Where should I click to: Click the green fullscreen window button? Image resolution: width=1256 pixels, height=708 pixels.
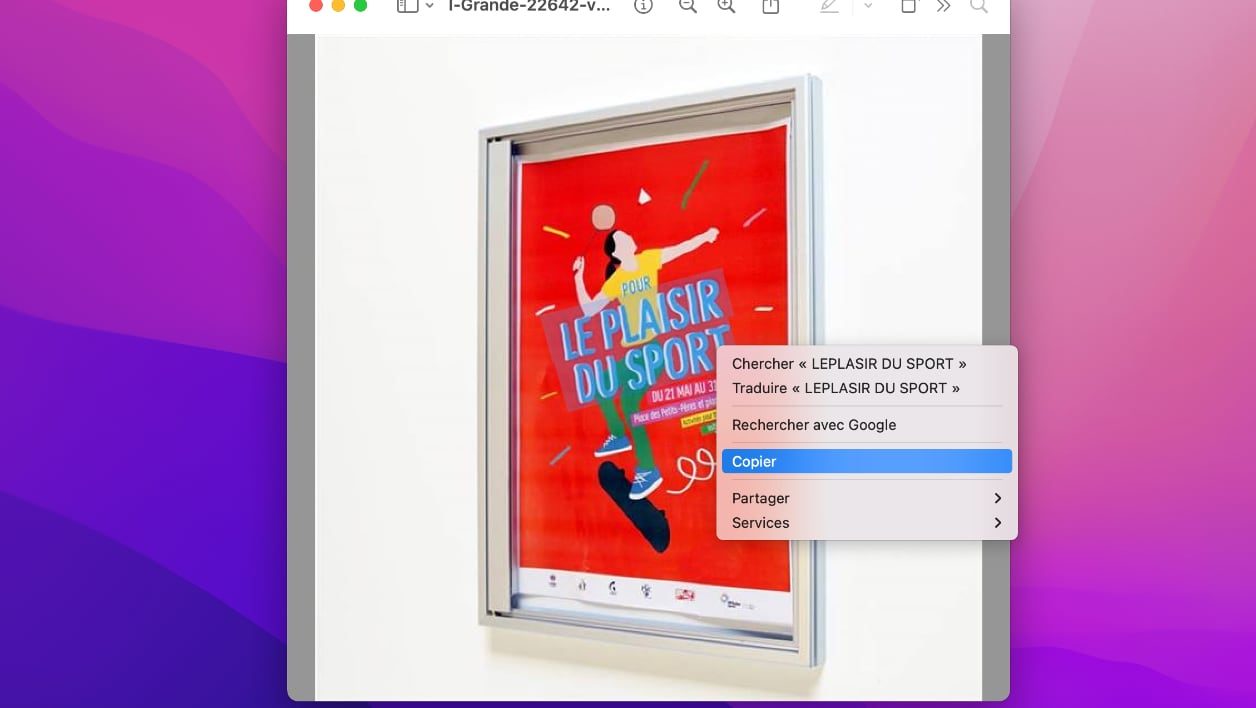click(x=360, y=5)
